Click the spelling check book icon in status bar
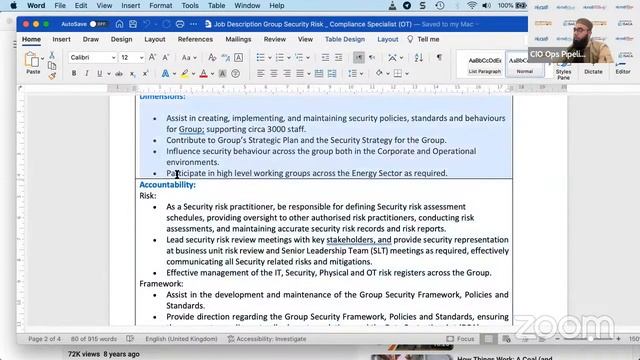 point(130,339)
